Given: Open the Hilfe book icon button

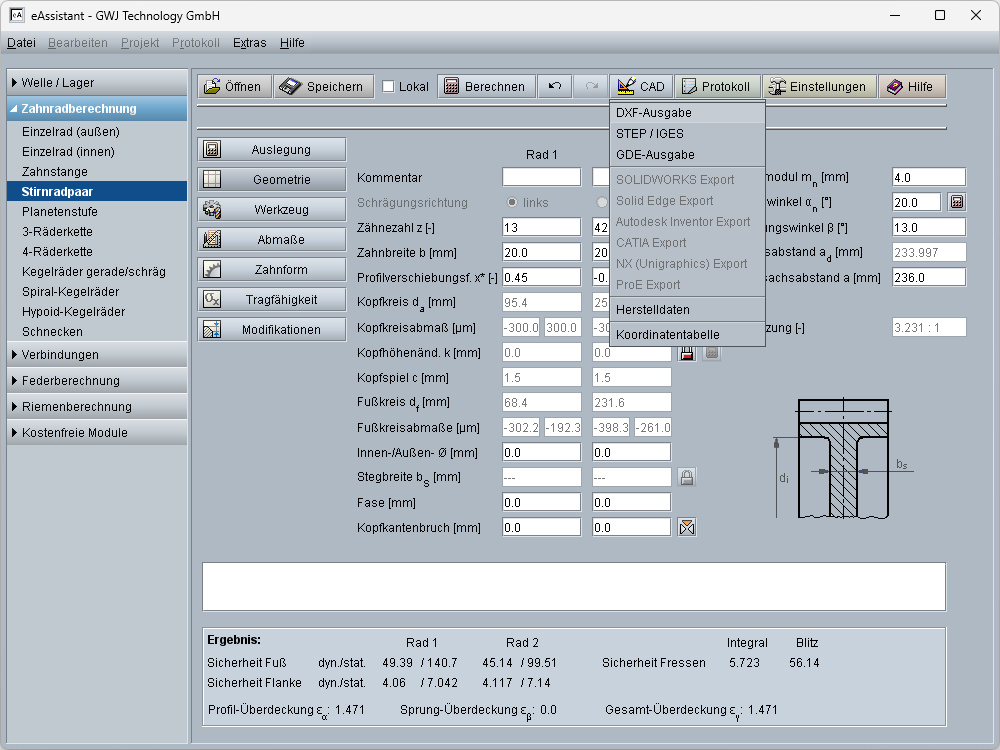Looking at the screenshot, I should pos(911,87).
